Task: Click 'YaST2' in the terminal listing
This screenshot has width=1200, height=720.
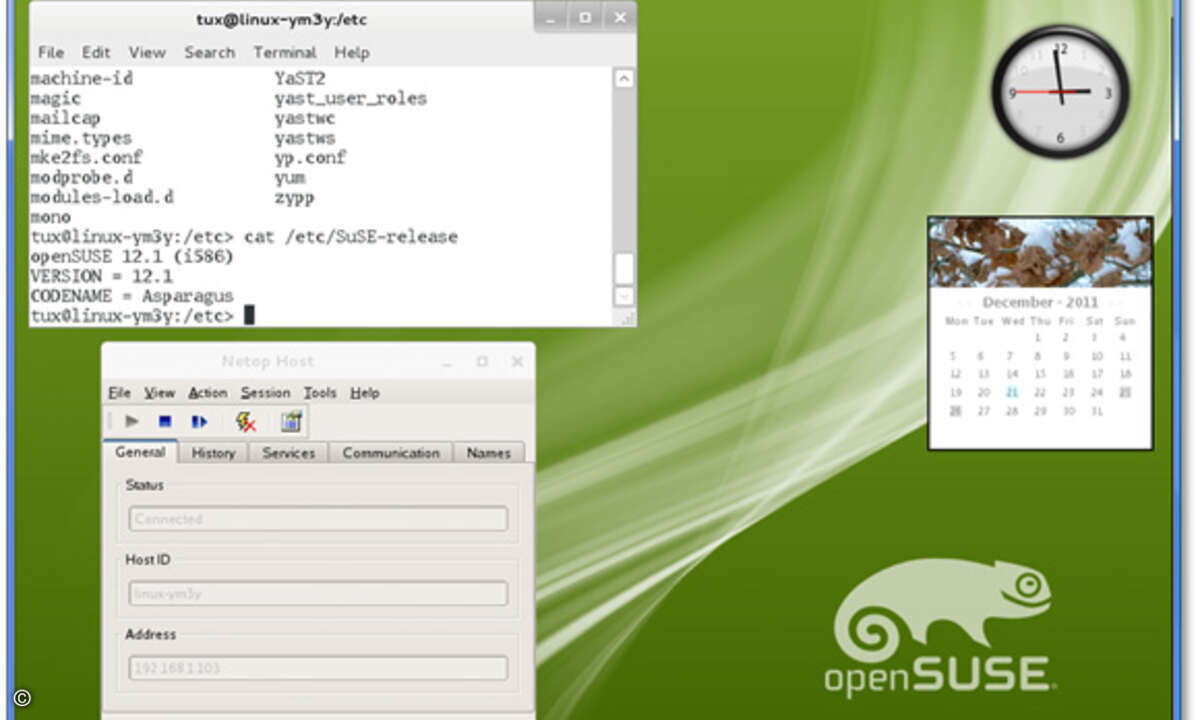Action: click(x=300, y=78)
